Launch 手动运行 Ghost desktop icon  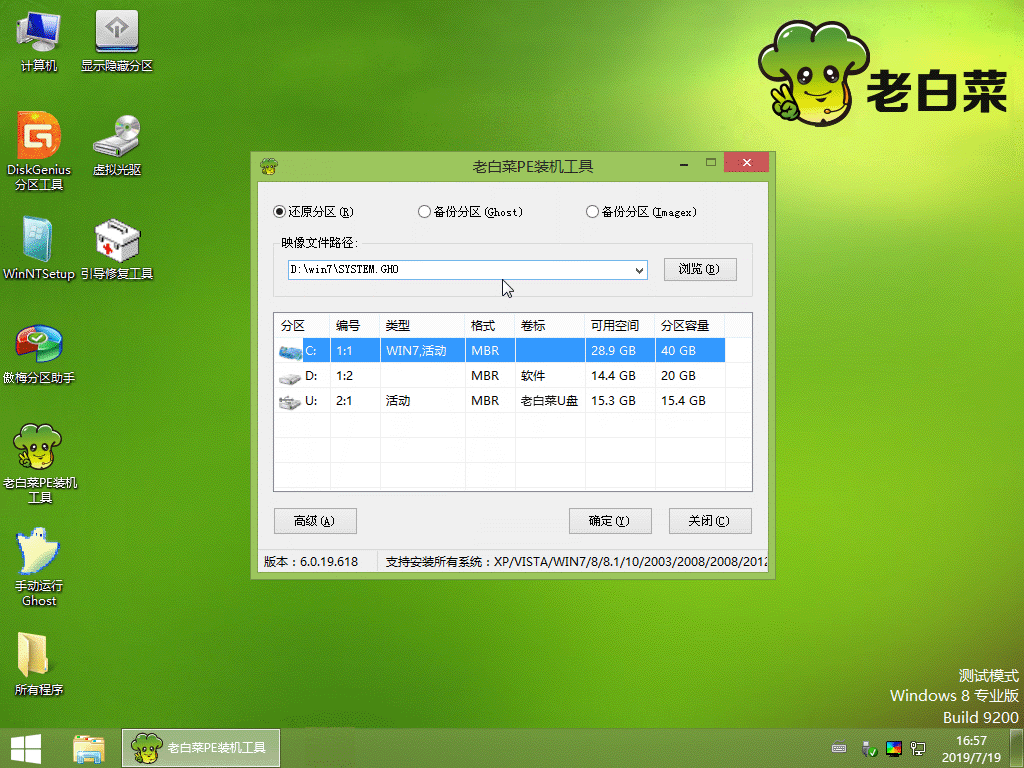pos(39,567)
